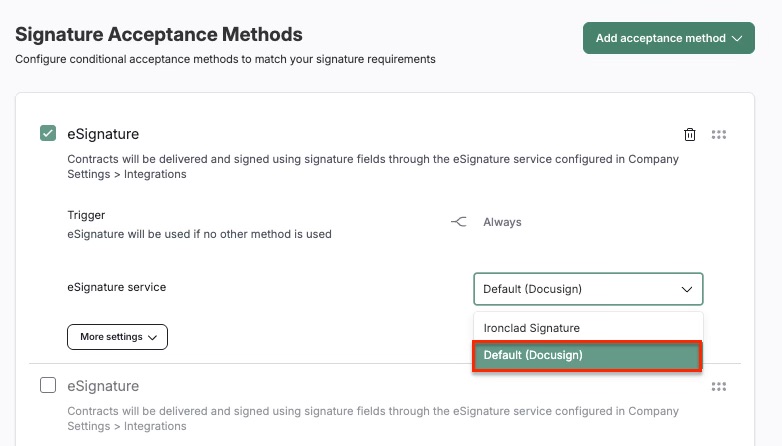The image size is (782, 446).
Task: Click the Trigger label
Action: 86,215
